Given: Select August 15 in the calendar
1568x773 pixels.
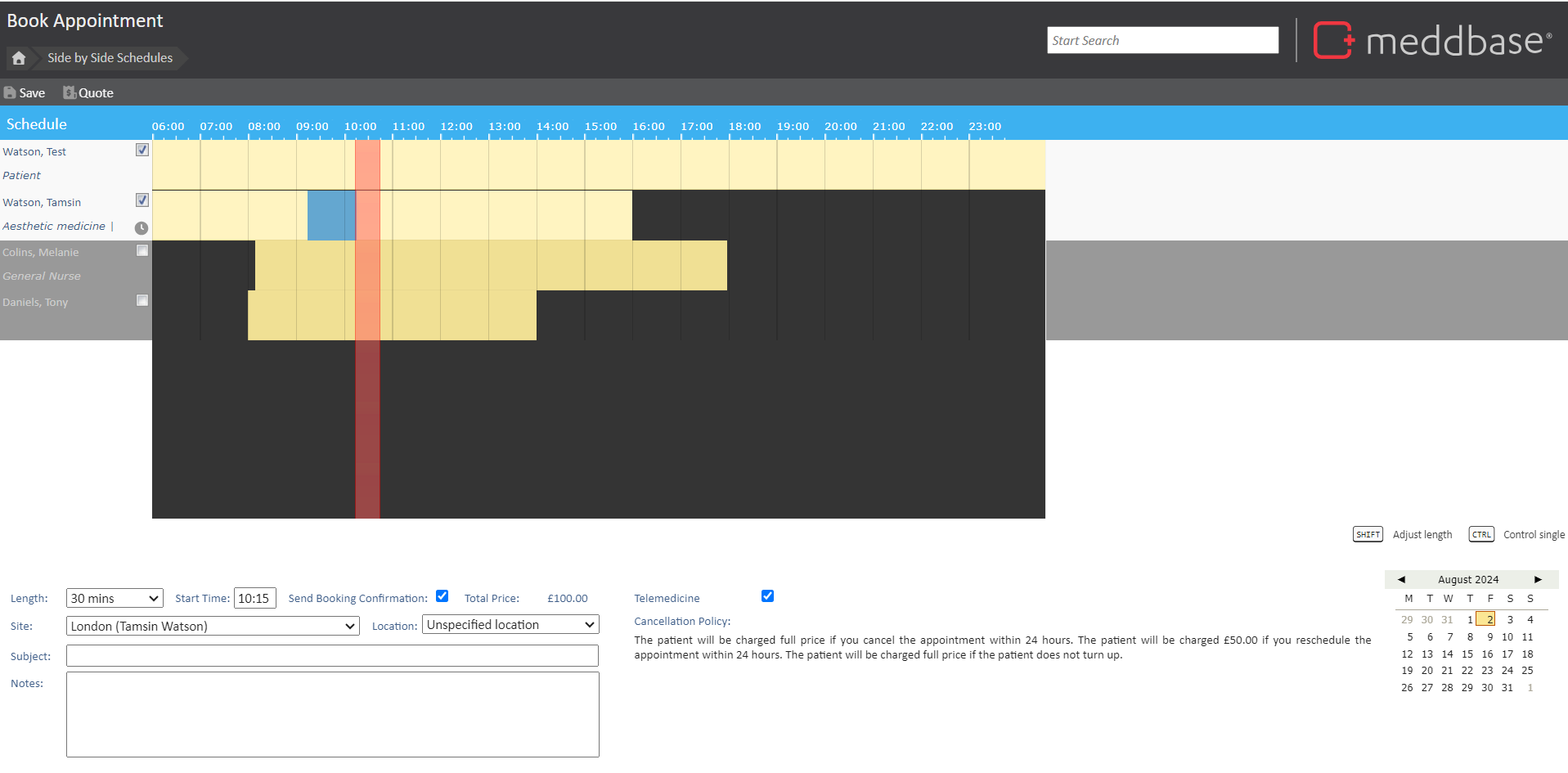Looking at the screenshot, I should click(1467, 654).
